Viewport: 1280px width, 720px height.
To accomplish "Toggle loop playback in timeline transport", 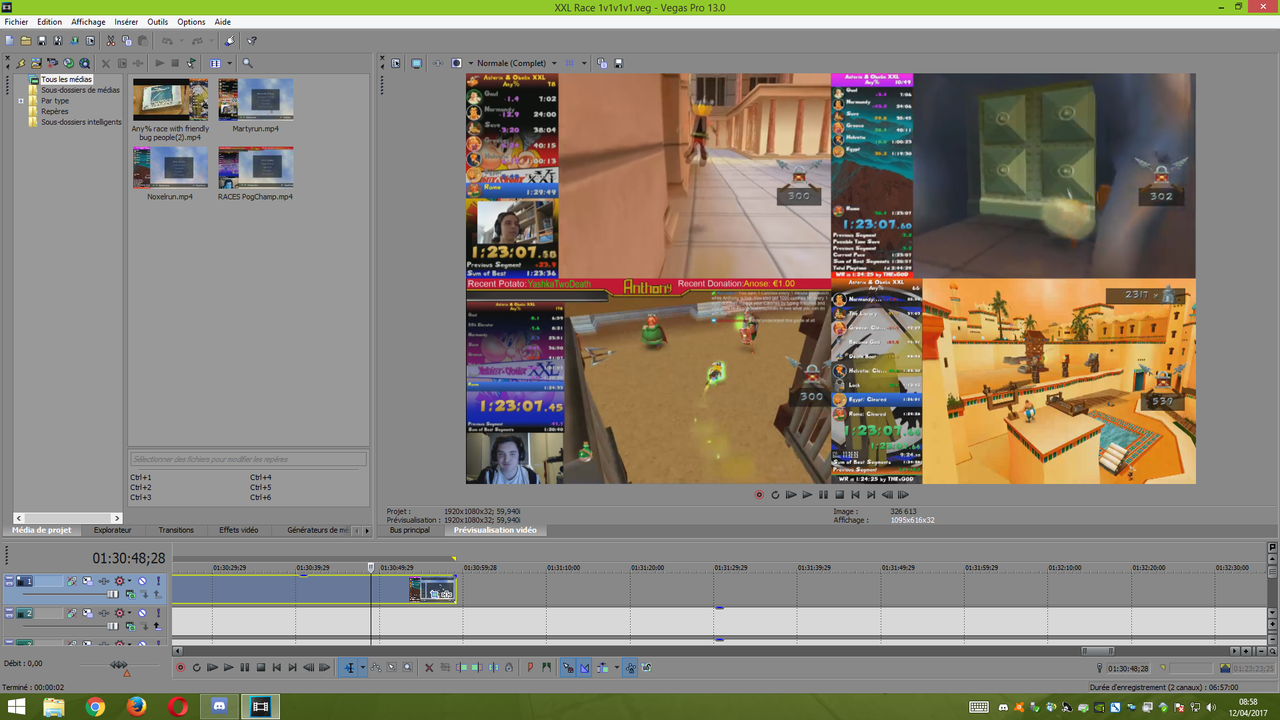I will coord(196,668).
